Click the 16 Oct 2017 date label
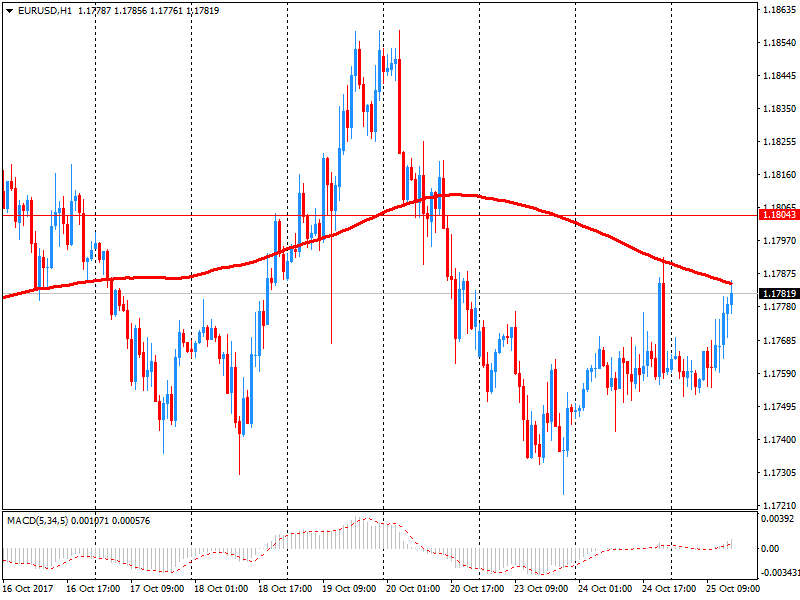This screenshot has height=600, width=800. click(28, 588)
